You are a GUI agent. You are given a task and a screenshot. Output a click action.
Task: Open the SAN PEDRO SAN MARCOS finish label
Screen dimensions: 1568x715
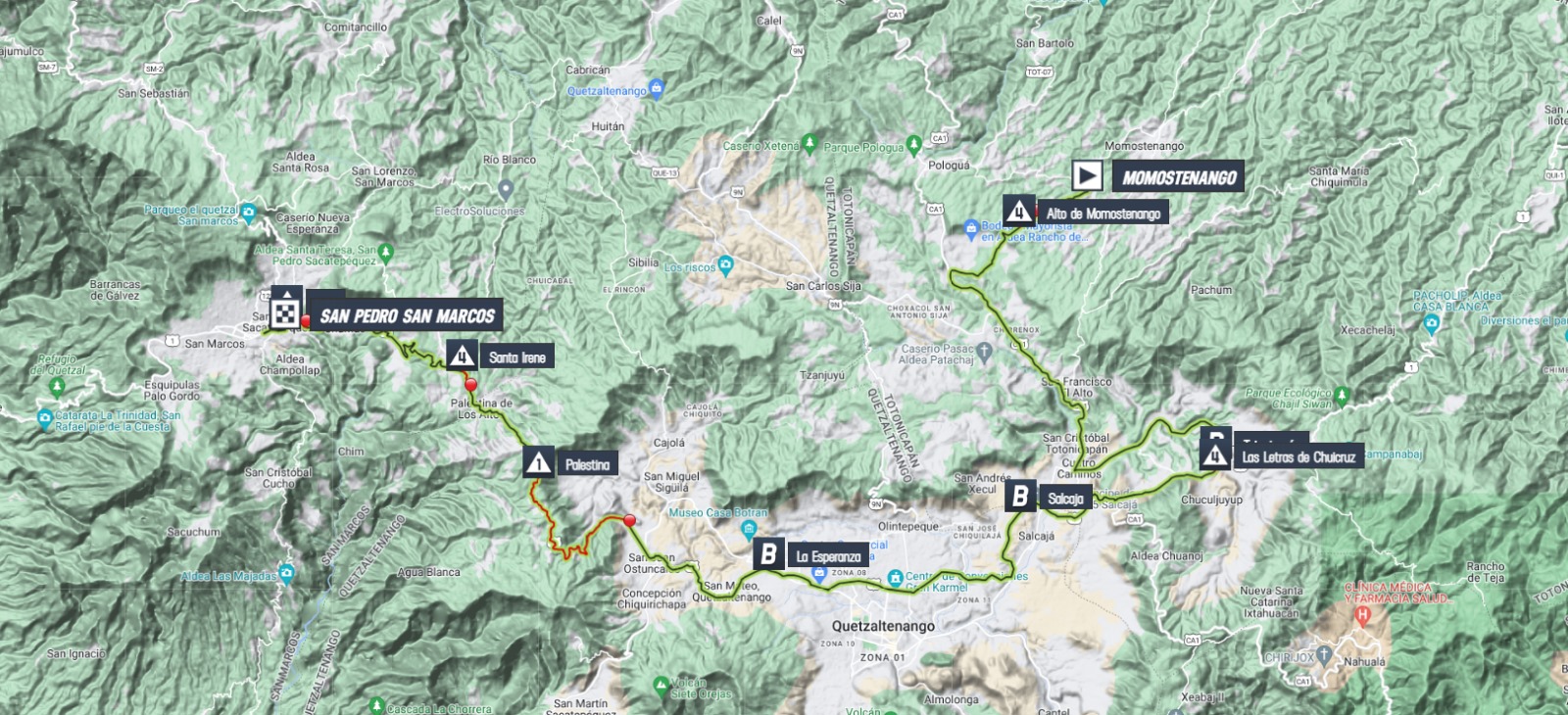click(407, 315)
